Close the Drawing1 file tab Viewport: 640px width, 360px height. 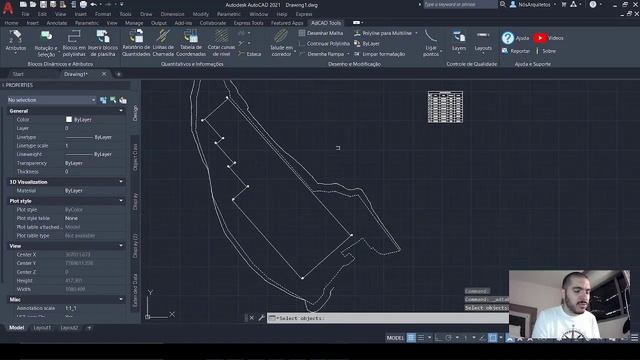click(x=104, y=74)
